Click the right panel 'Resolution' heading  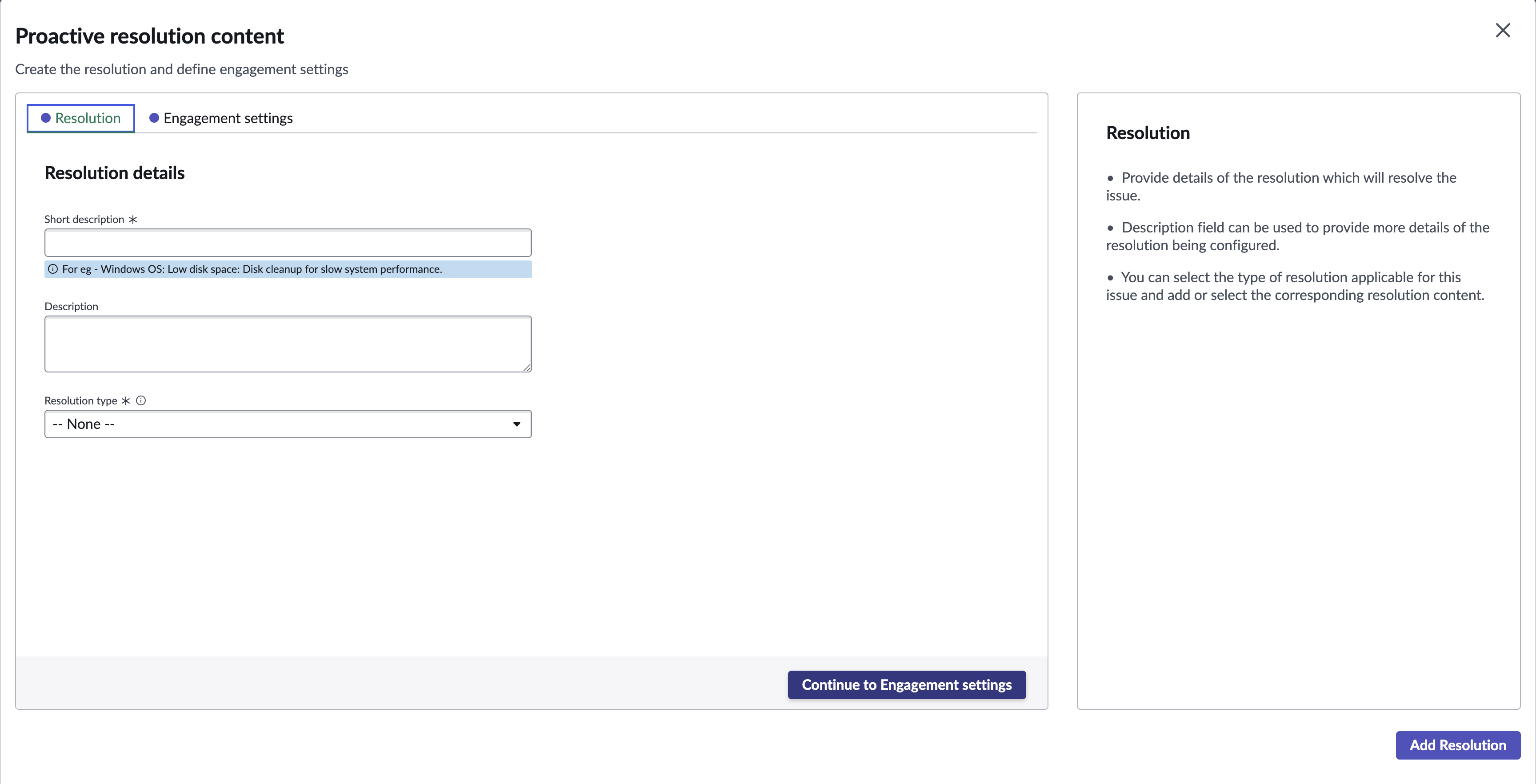(1148, 132)
